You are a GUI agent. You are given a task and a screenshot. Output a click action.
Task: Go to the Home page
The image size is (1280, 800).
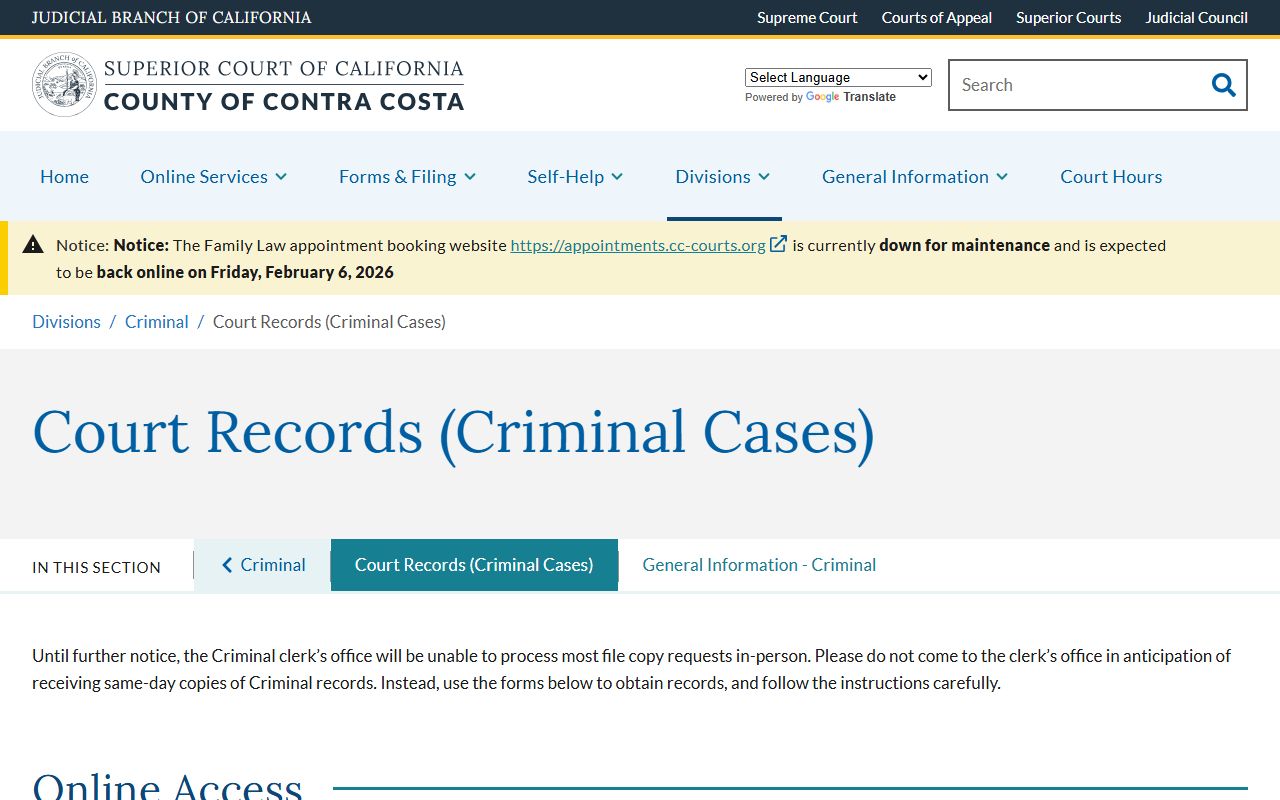[x=64, y=176]
